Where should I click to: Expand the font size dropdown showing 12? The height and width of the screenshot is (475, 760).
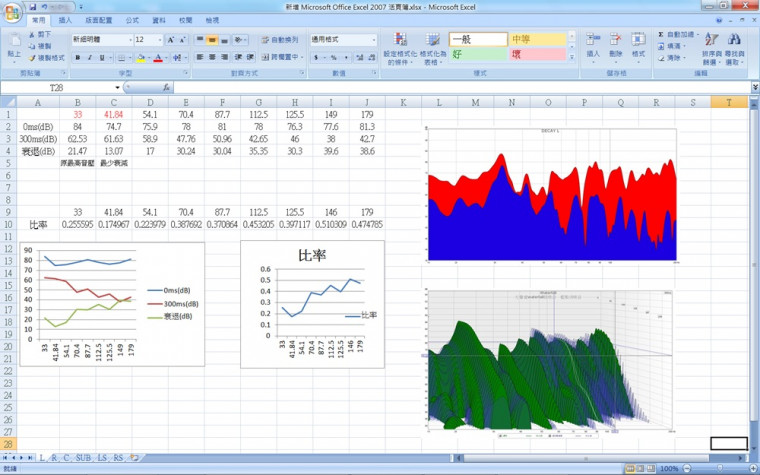click(159, 40)
